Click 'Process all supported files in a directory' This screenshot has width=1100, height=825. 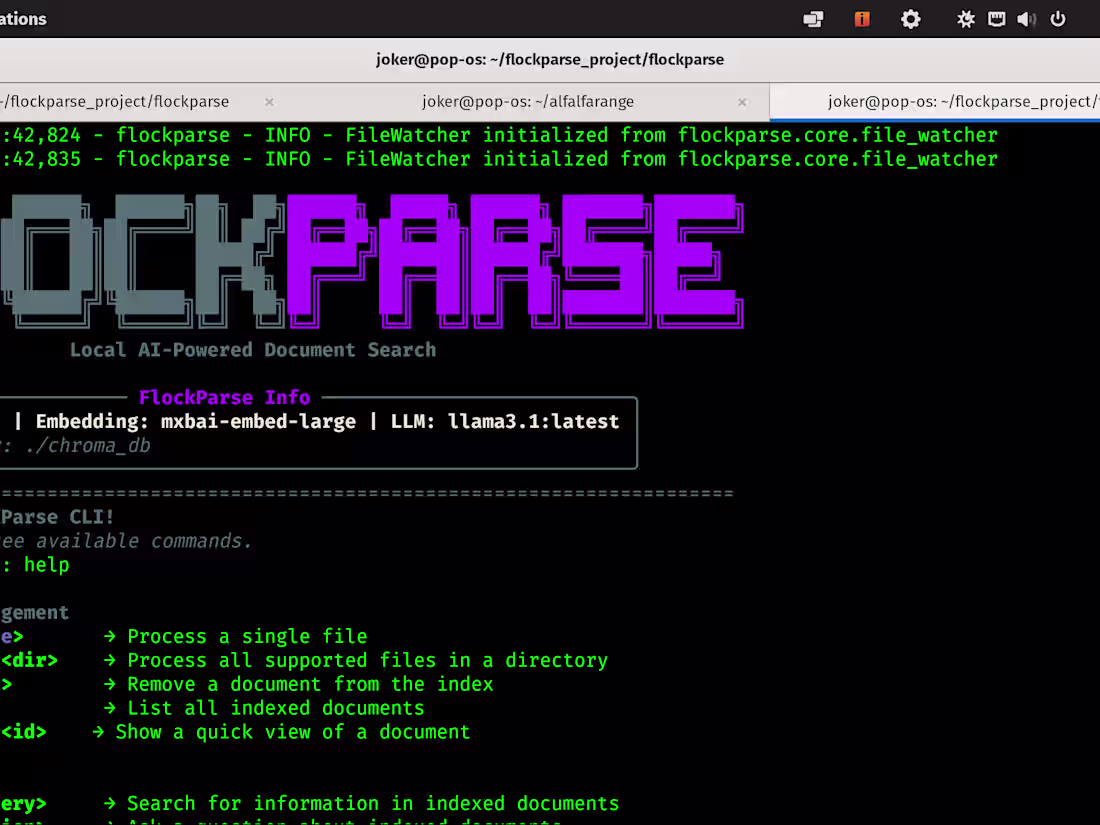pos(368,660)
